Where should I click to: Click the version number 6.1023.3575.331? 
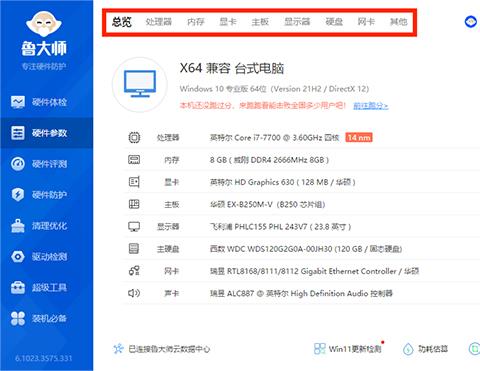point(44,358)
